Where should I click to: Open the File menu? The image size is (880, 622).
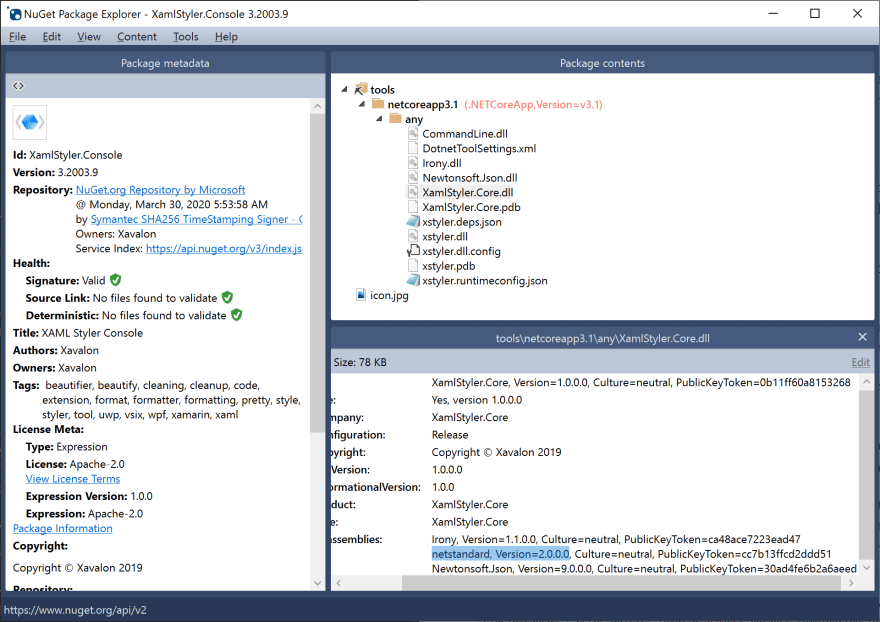point(17,36)
